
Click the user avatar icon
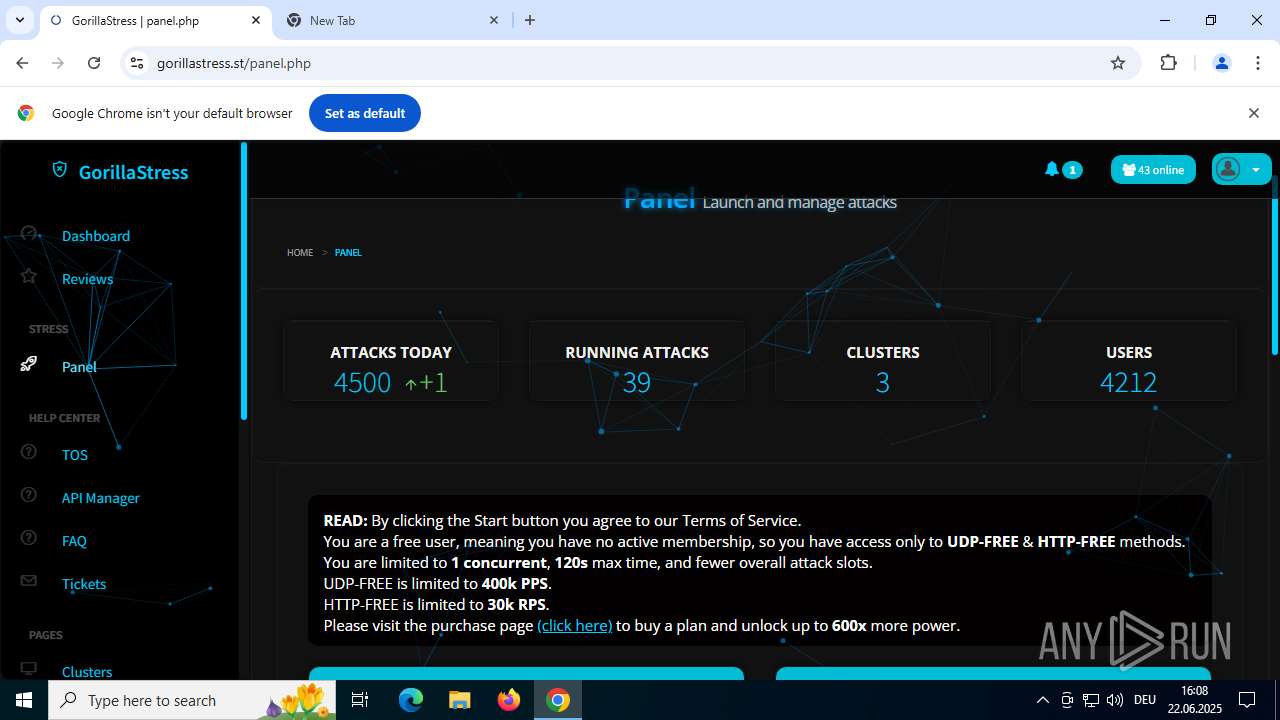1229,169
